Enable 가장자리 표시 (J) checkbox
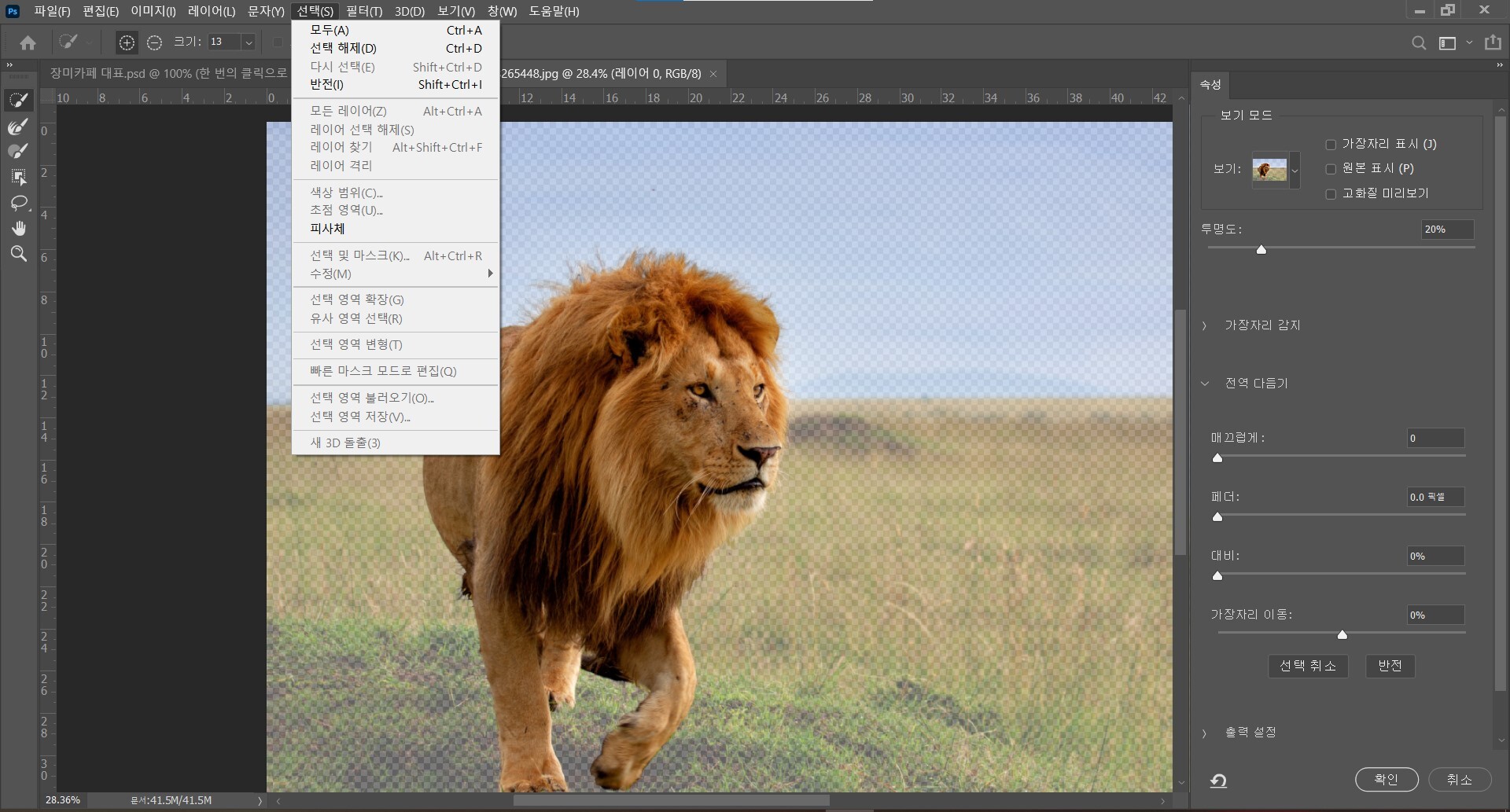Viewport: 1510px width, 812px height. 1331,145
